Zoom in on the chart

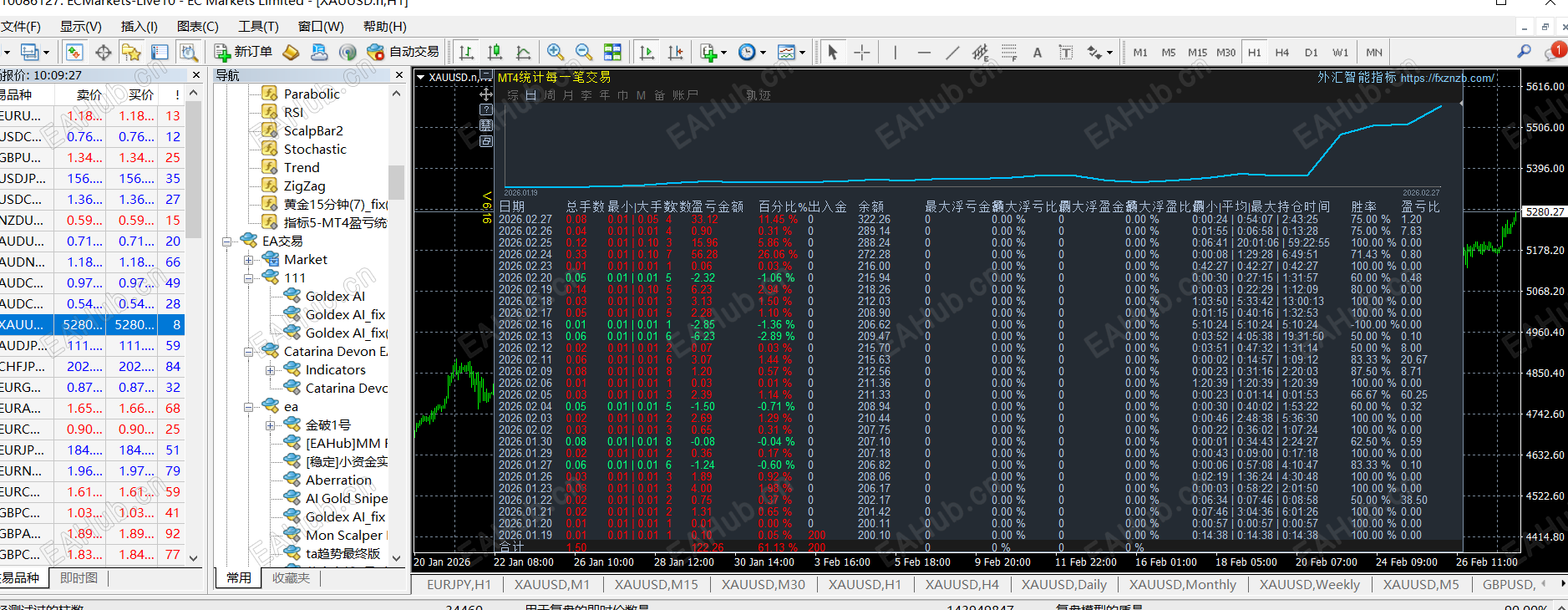tap(556, 52)
